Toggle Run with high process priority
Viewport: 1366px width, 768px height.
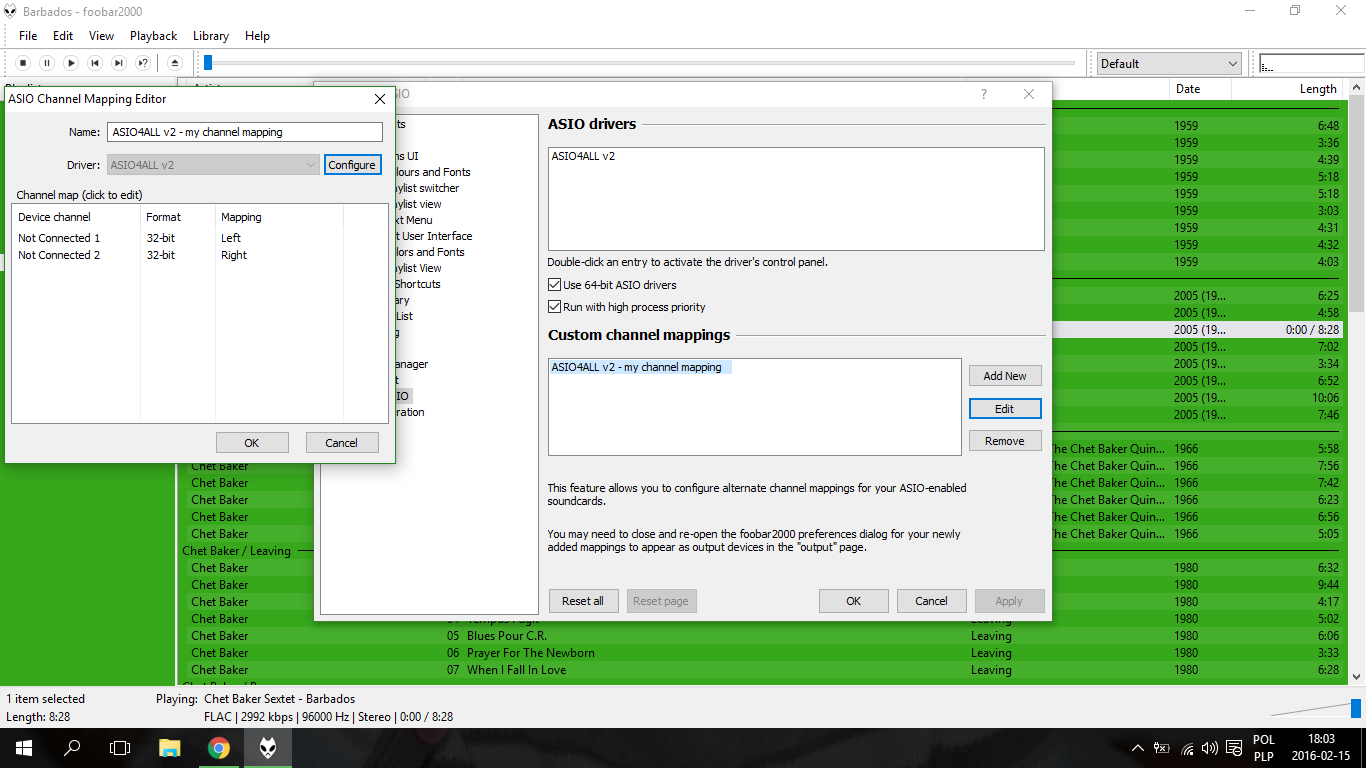555,307
